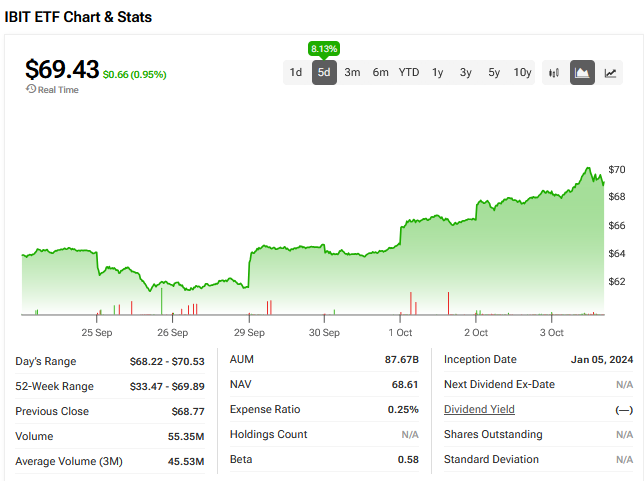
Task: Show the 6m chart range
Action: pos(380,72)
